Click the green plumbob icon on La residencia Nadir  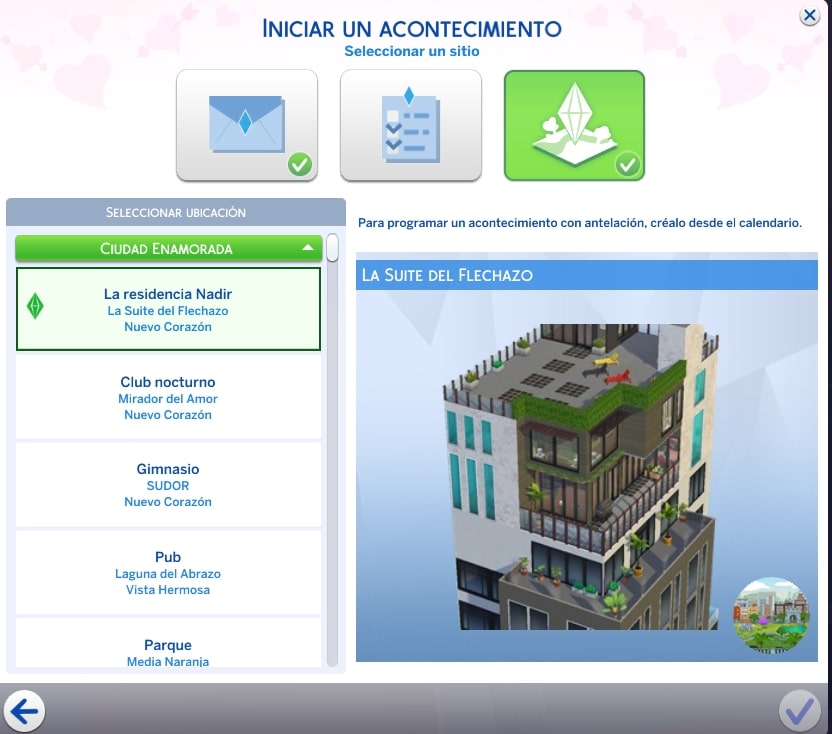[x=35, y=306]
